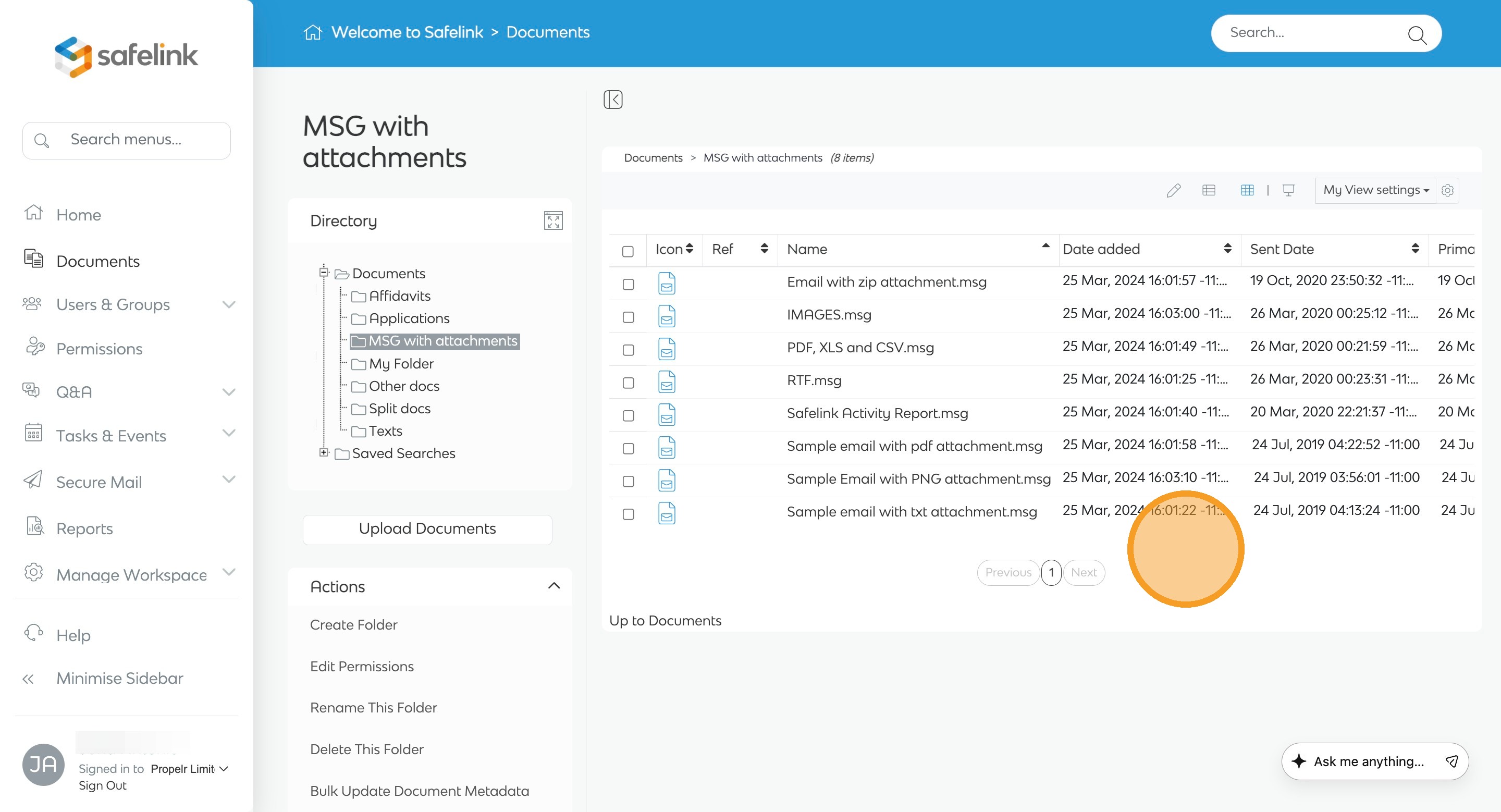The height and width of the screenshot is (812, 1501).
Task: Open the view settings gear icon
Action: click(1447, 190)
